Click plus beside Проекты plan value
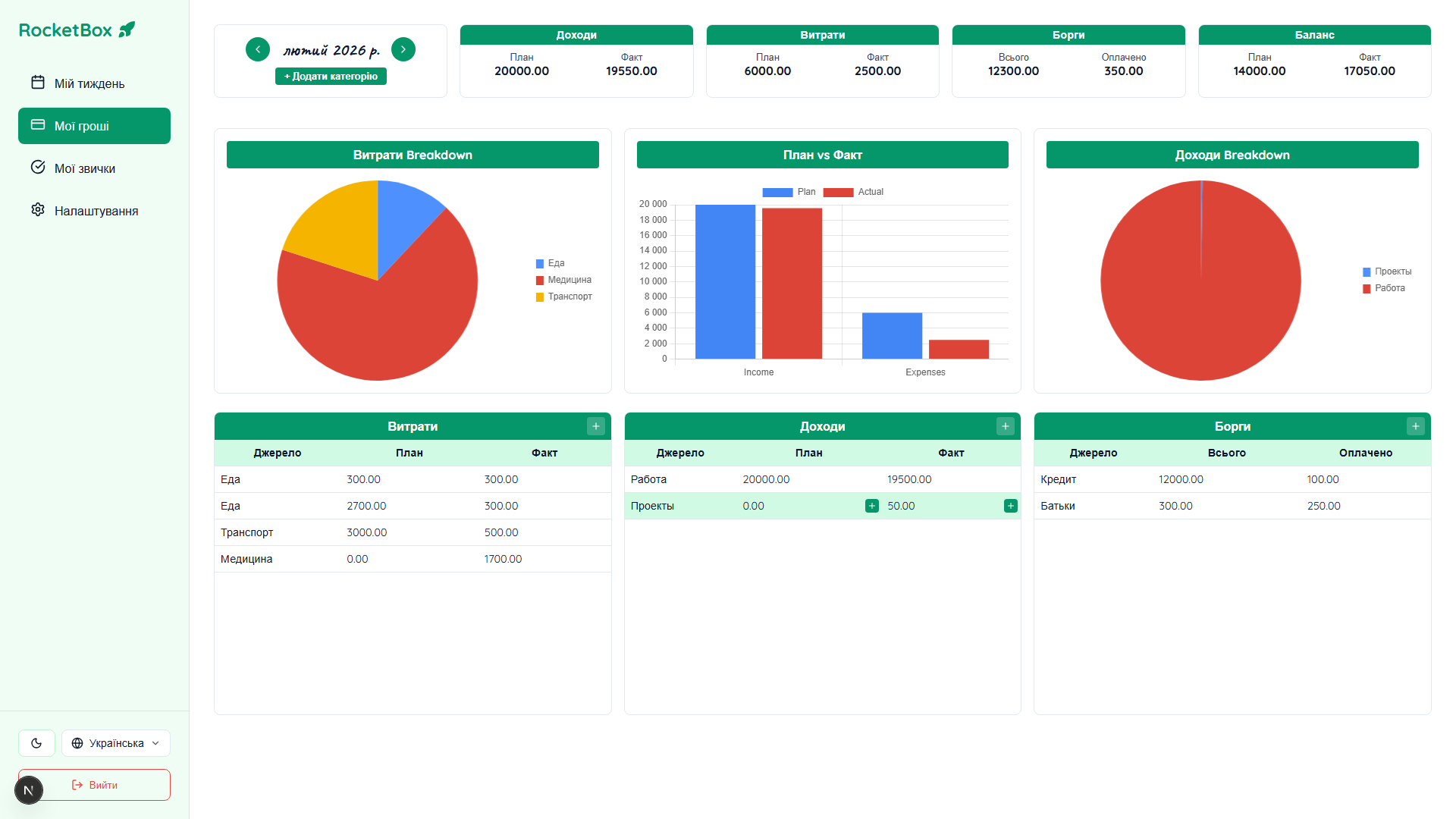The height and width of the screenshot is (819, 1456). (x=872, y=506)
